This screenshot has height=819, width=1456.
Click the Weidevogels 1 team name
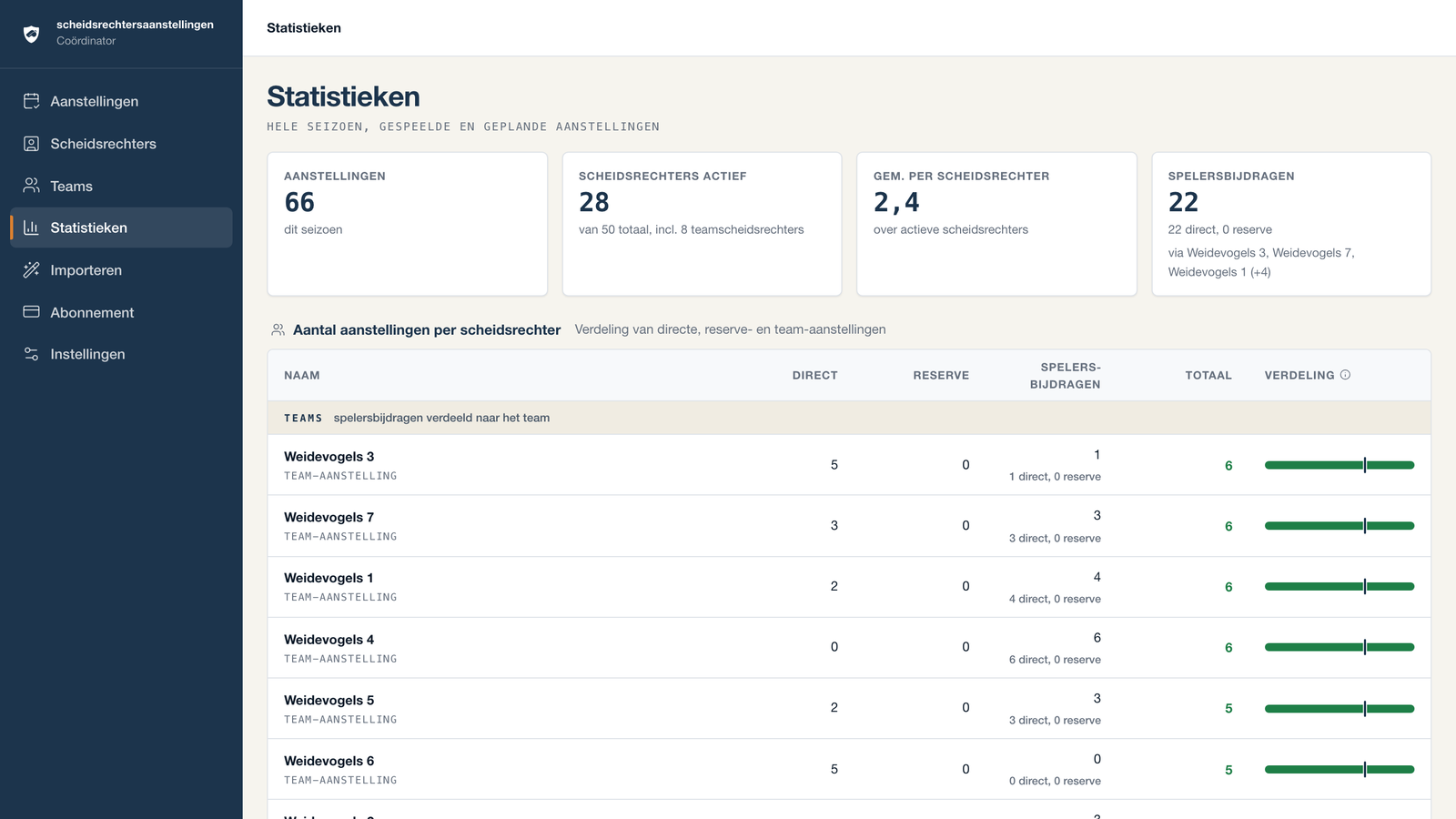[329, 578]
